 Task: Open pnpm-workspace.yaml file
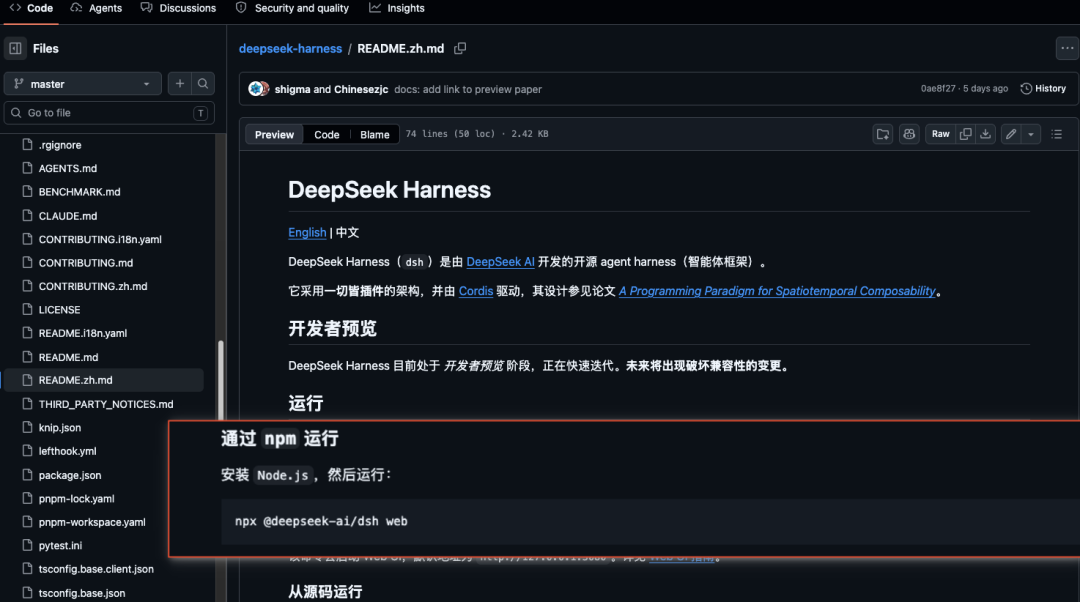point(92,521)
